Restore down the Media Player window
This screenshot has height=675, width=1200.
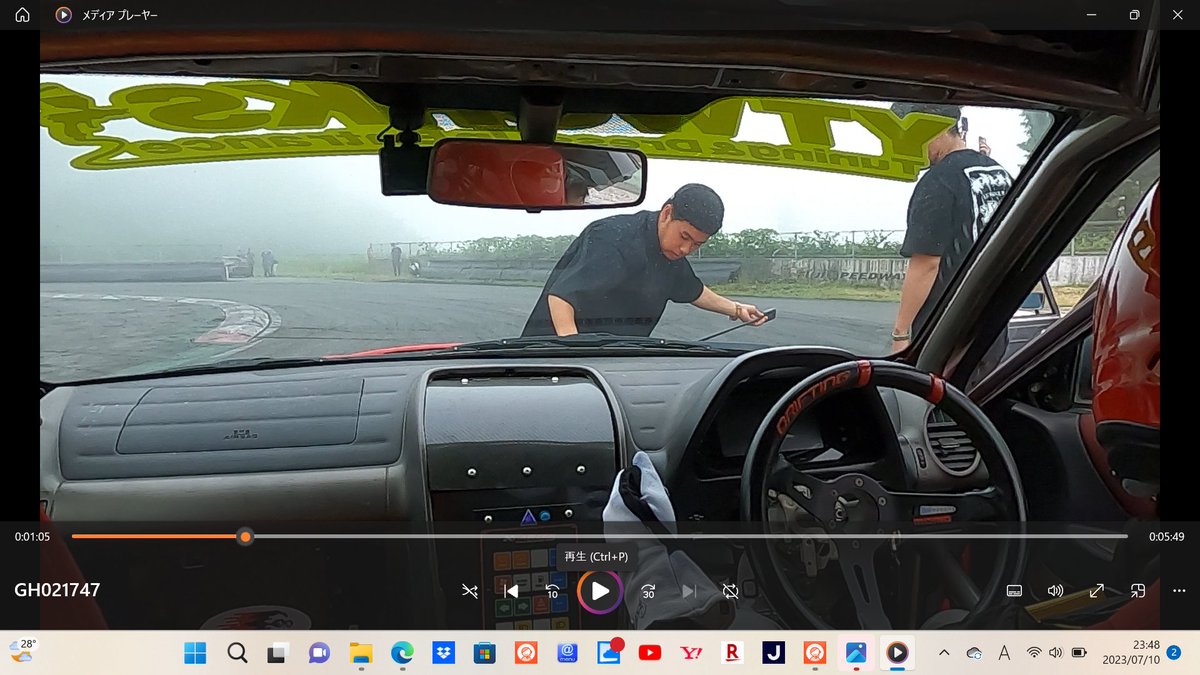coord(1134,15)
